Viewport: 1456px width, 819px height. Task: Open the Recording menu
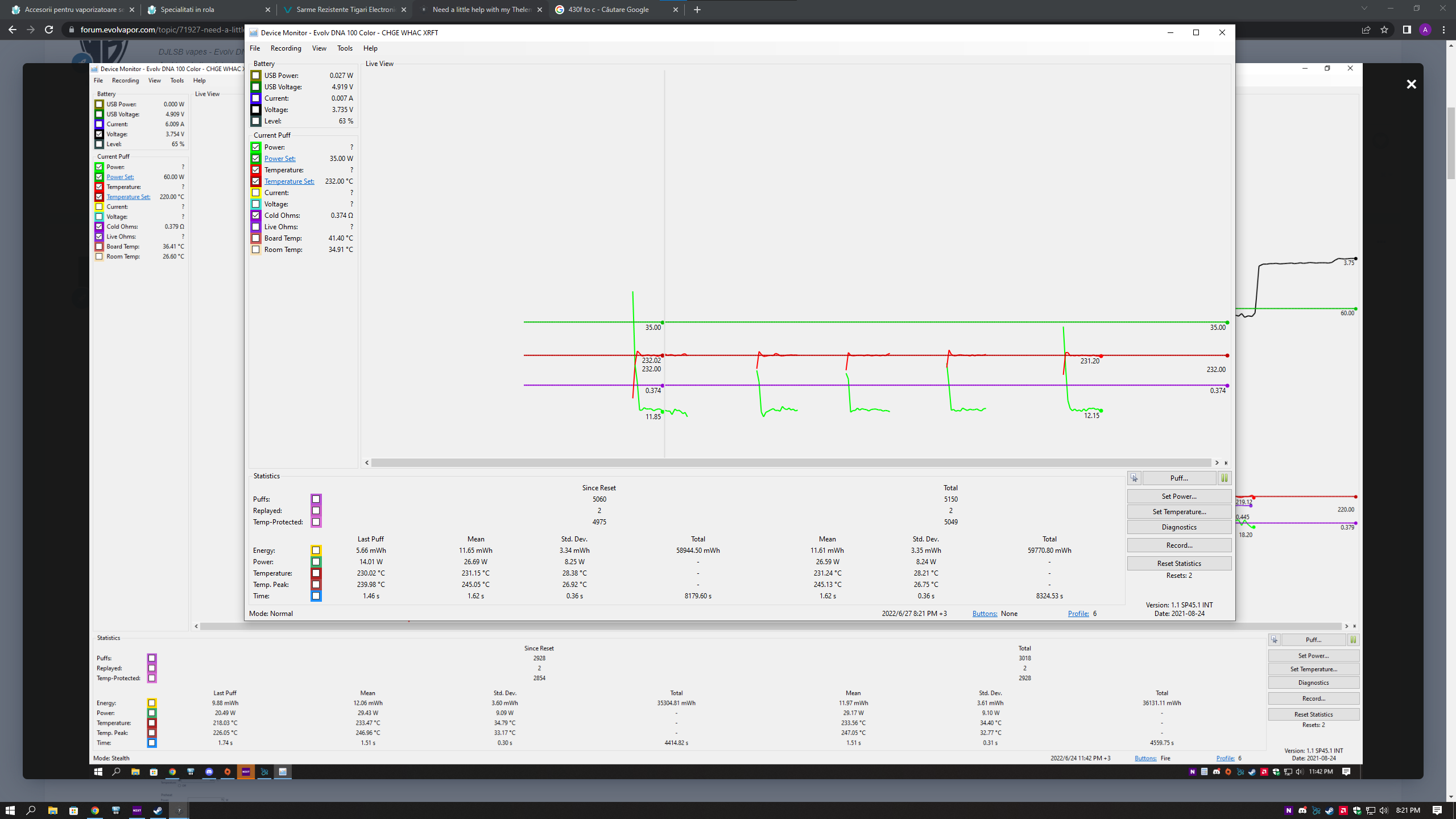(286, 48)
